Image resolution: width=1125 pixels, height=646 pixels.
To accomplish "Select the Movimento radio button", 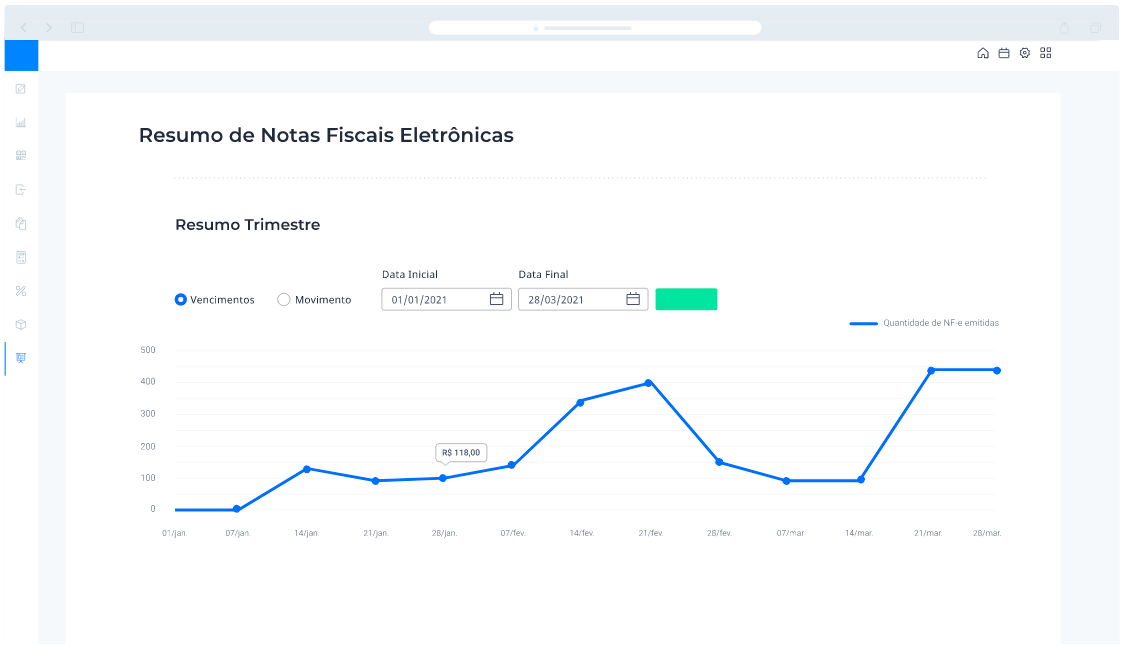I will [x=284, y=299].
